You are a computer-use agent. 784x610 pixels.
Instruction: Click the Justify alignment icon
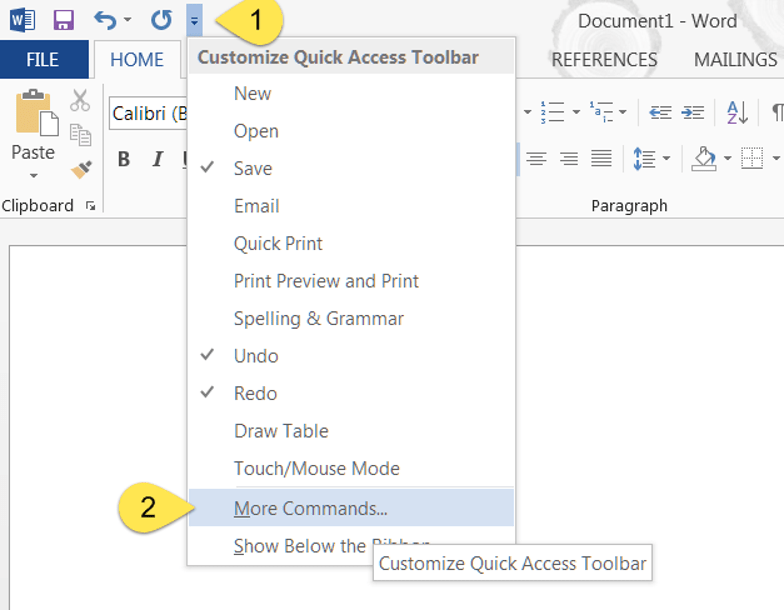(x=601, y=159)
